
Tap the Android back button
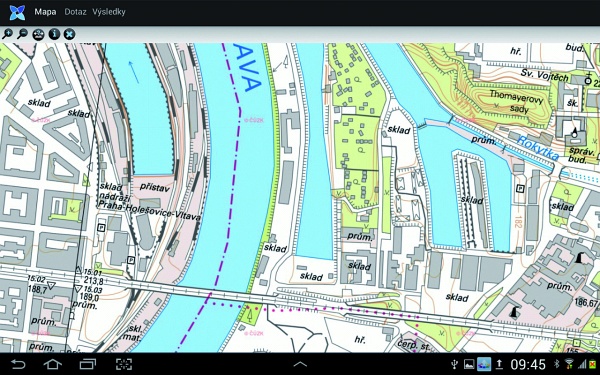click(18, 364)
